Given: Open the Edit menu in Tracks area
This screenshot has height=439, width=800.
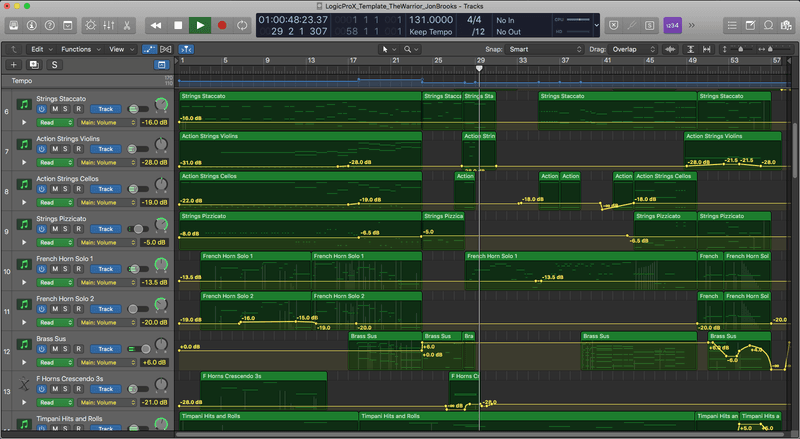Looking at the screenshot, I should pos(41,49).
